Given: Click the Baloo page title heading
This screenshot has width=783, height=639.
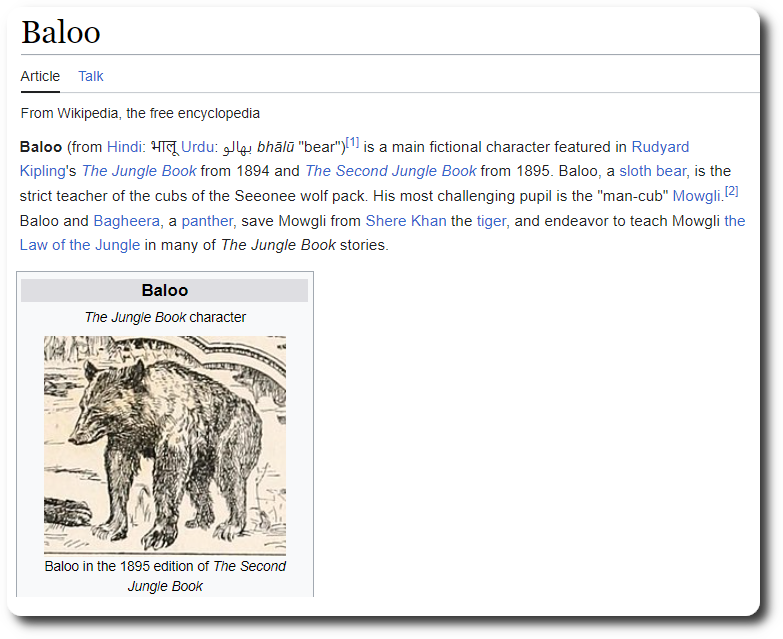Looking at the screenshot, I should pos(61,32).
